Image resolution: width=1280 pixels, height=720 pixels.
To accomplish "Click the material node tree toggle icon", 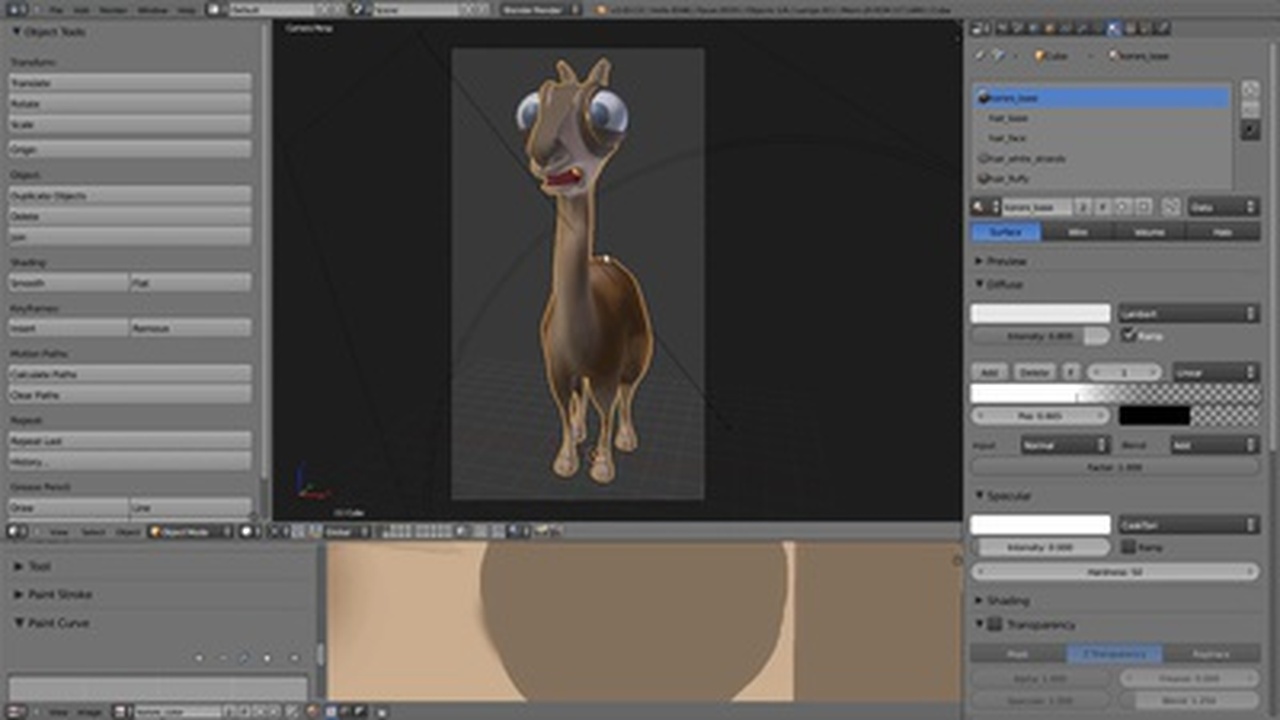I will (x=1170, y=207).
